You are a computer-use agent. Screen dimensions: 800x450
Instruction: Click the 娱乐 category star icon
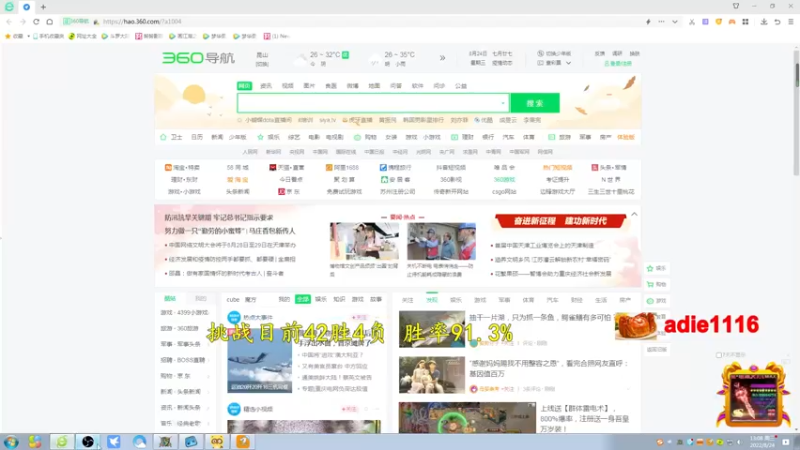coord(260,137)
